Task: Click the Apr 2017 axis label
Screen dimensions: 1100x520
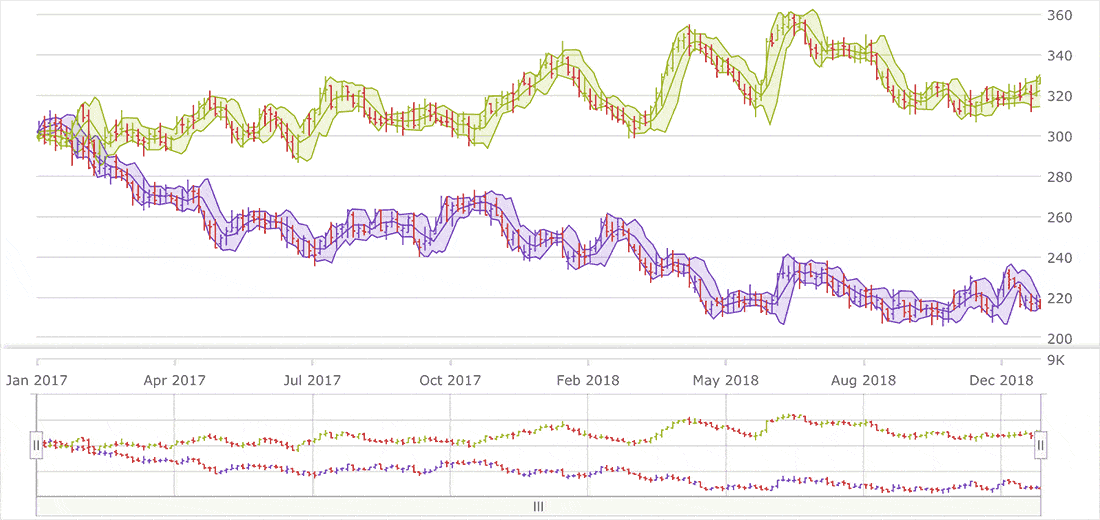Action: coord(174,380)
